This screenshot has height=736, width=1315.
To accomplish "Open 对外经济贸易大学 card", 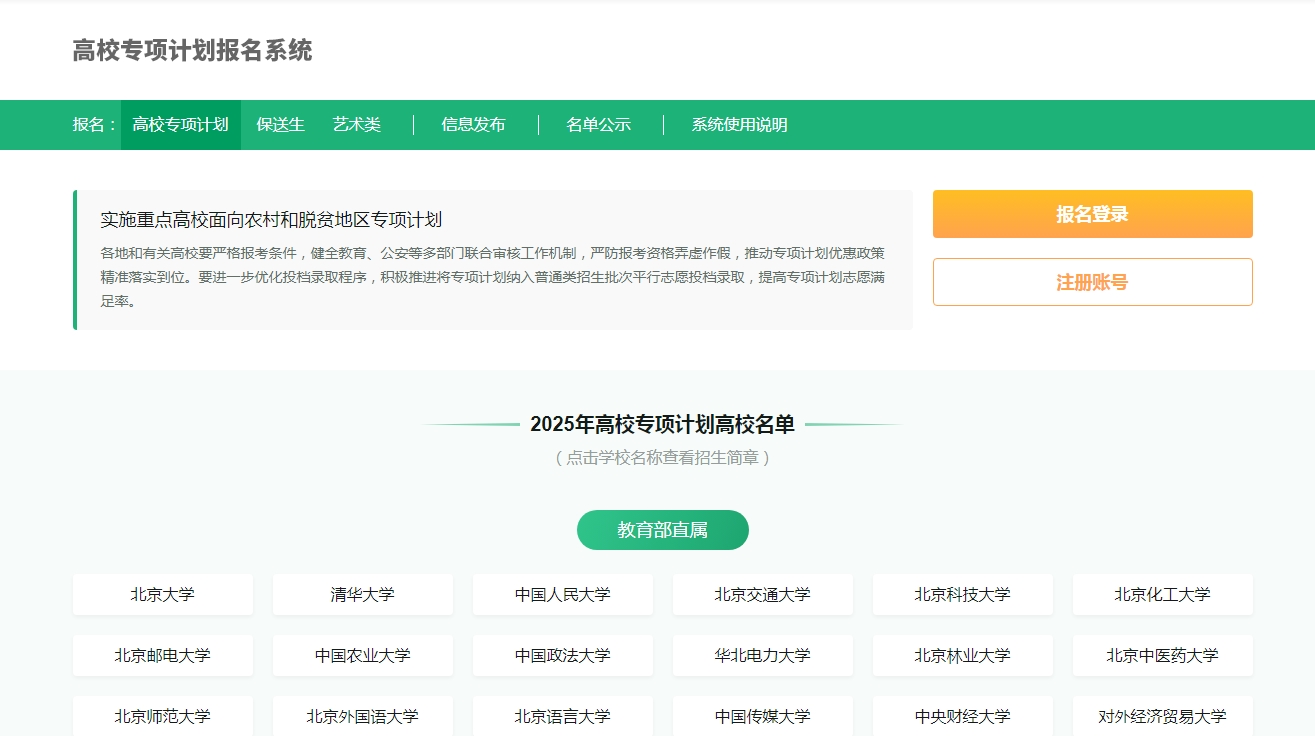I will click(1163, 716).
